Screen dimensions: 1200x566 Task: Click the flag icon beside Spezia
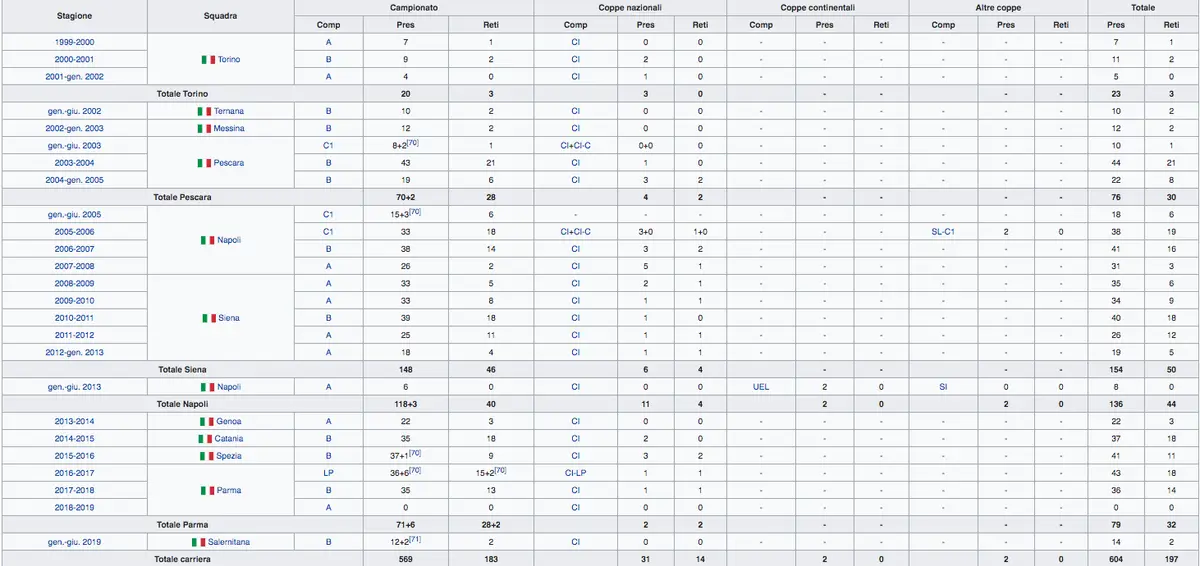point(205,456)
